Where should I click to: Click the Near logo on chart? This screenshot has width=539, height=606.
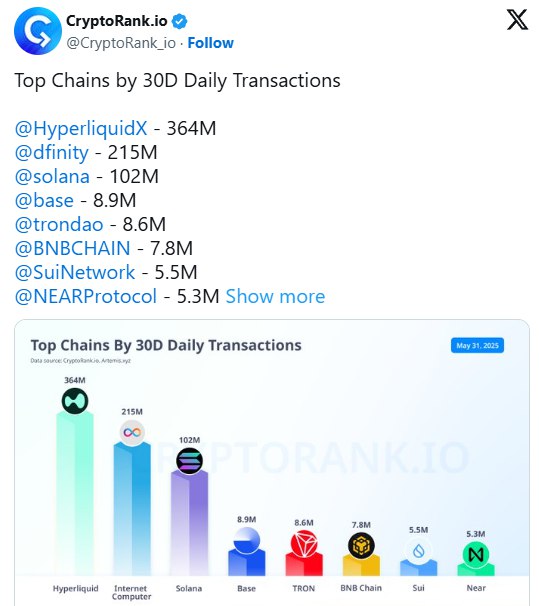476,555
